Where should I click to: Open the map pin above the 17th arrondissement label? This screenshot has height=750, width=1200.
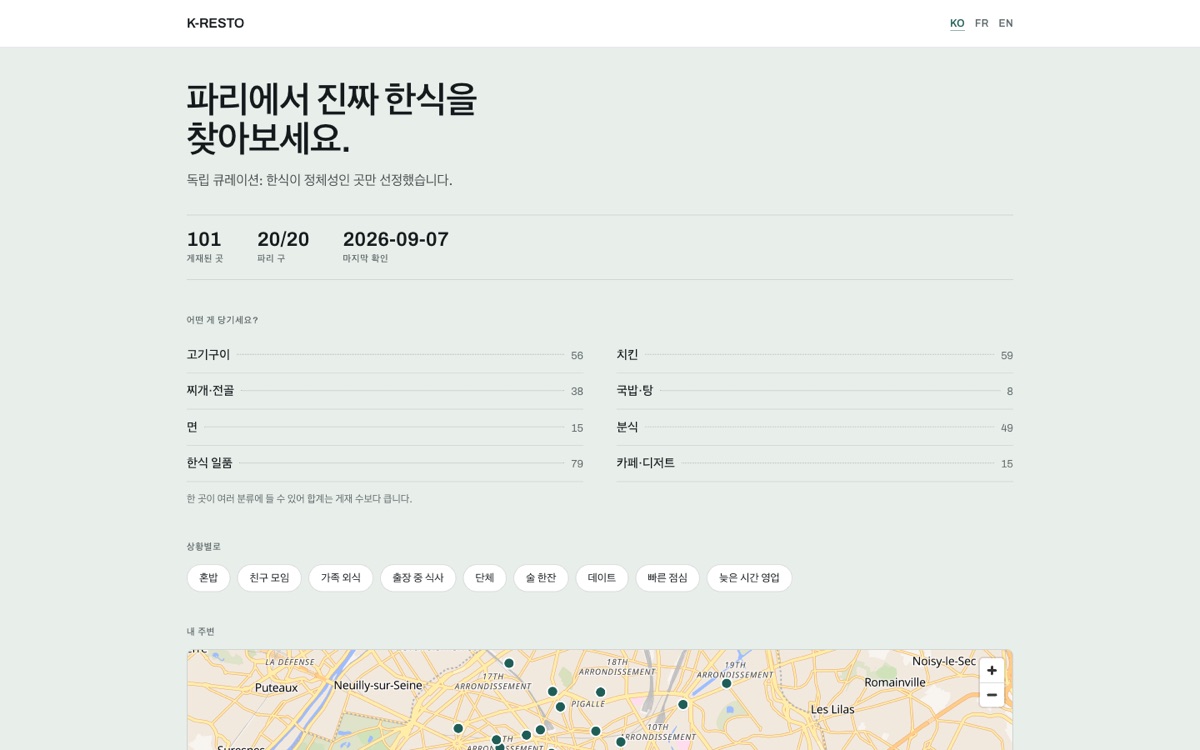click(x=509, y=663)
